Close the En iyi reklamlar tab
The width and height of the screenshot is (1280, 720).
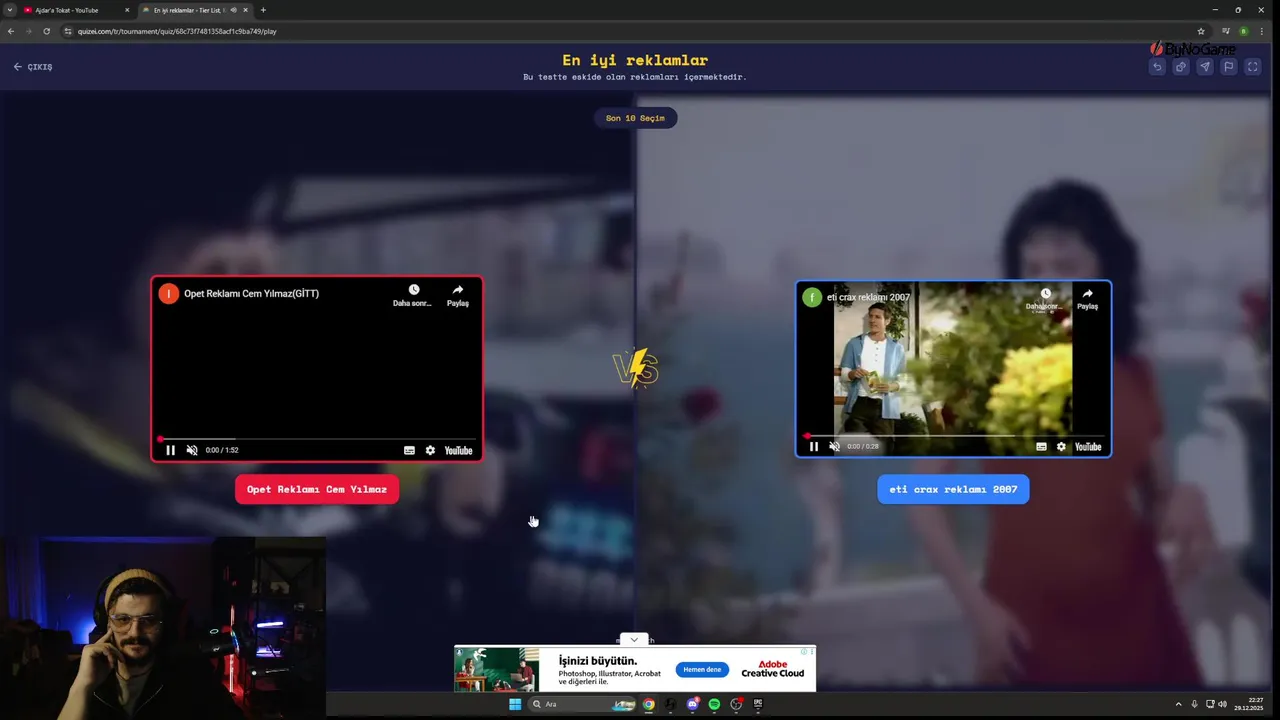[245, 10]
